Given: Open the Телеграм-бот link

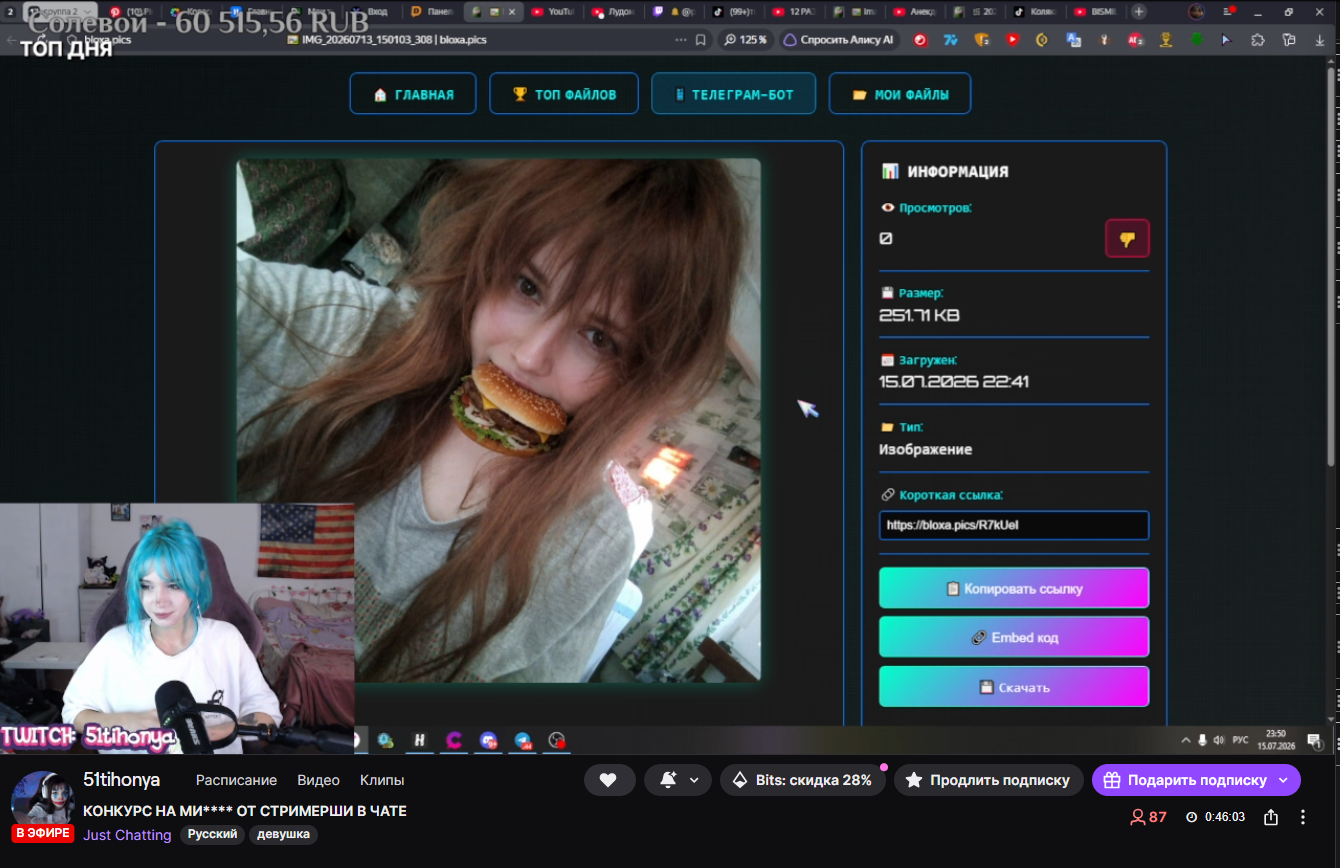Looking at the screenshot, I should (734, 94).
